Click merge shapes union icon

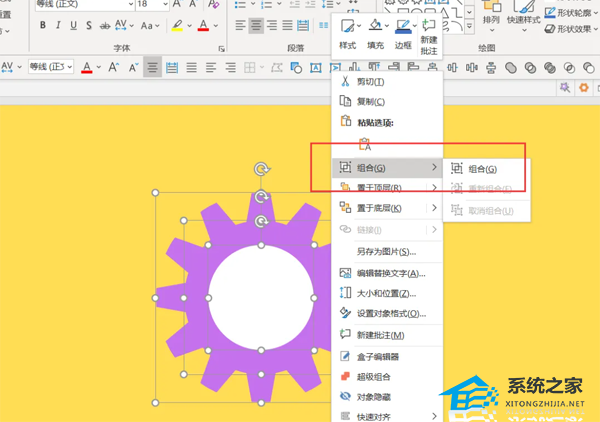click(510, 68)
